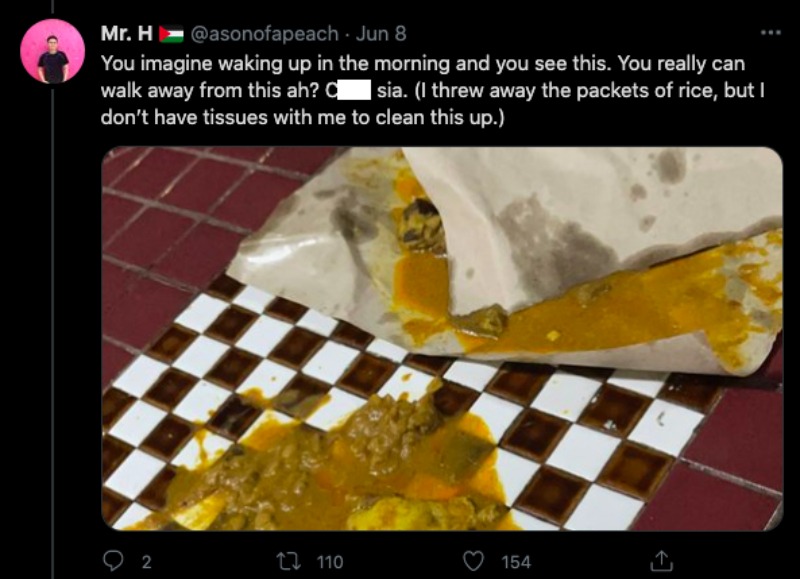Click the flag emoji beside Mr. H
The height and width of the screenshot is (579, 800).
coord(171,34)
